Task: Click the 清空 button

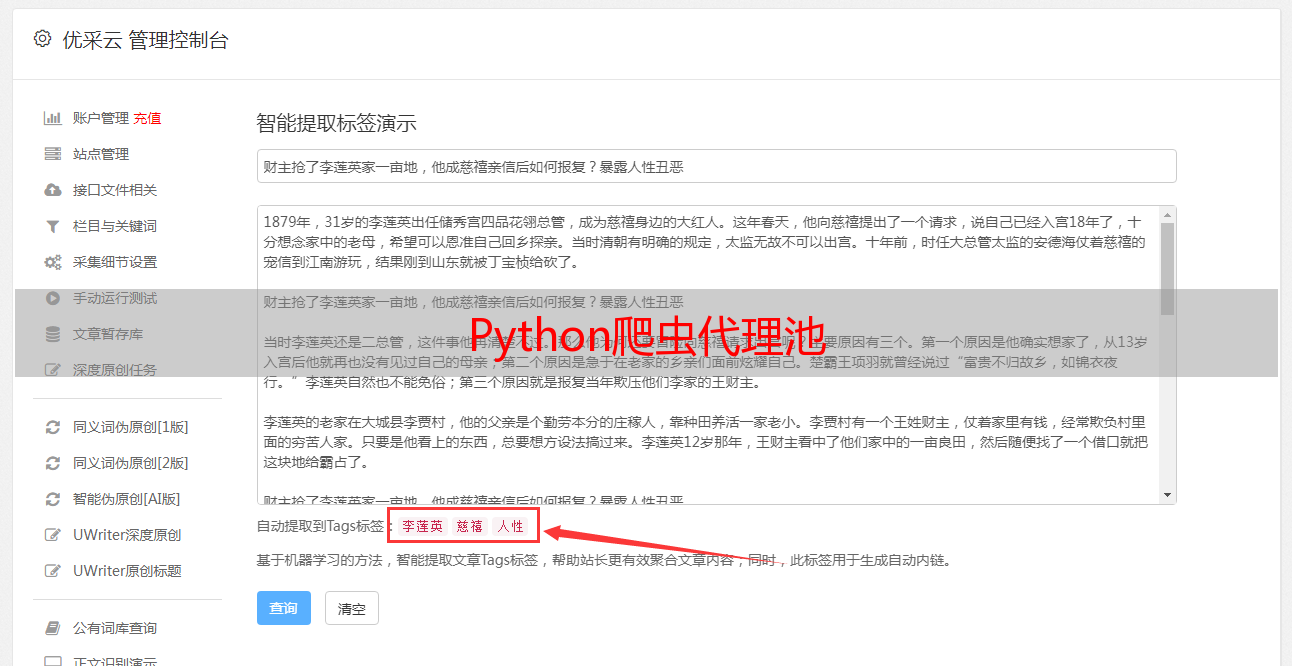Action: 352,608
